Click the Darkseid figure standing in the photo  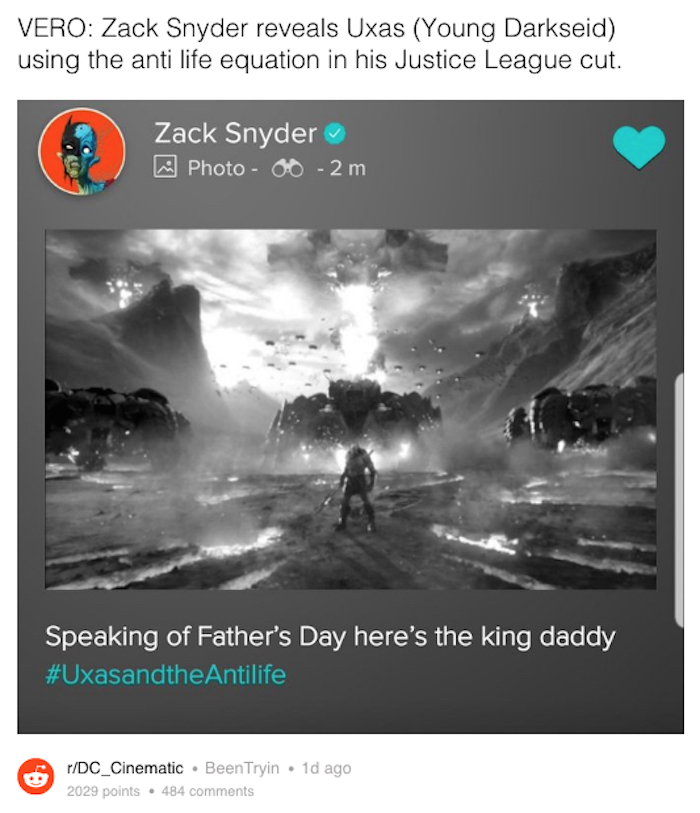pos(355,488)
